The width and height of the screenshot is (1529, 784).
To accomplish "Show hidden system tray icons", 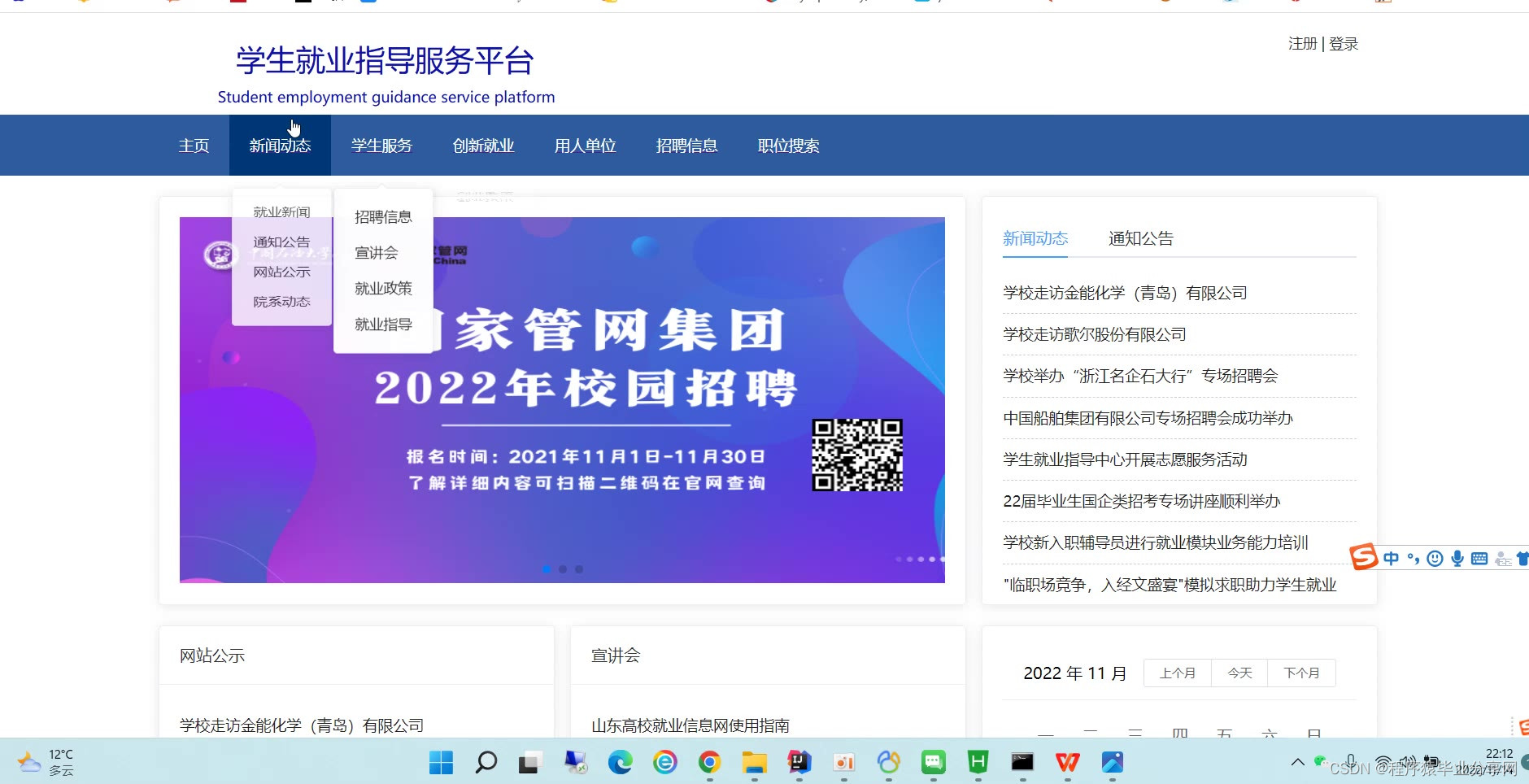I will [1297, 762].
